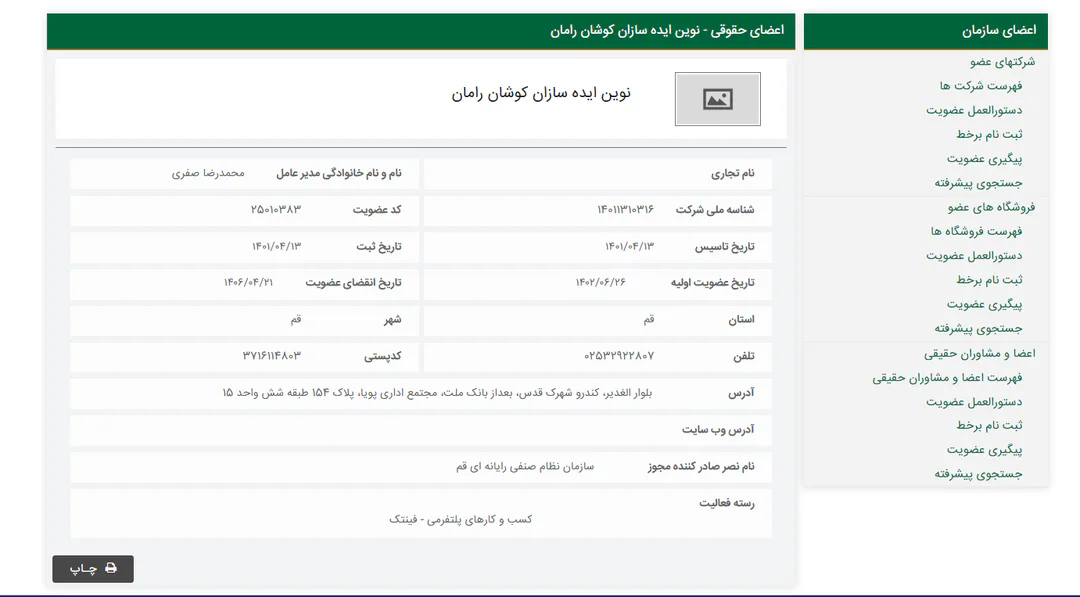The height and width of the screenshot is (597, 1080).
Task: Click the قم value beside شهر
Action: [x=295, y=320]
